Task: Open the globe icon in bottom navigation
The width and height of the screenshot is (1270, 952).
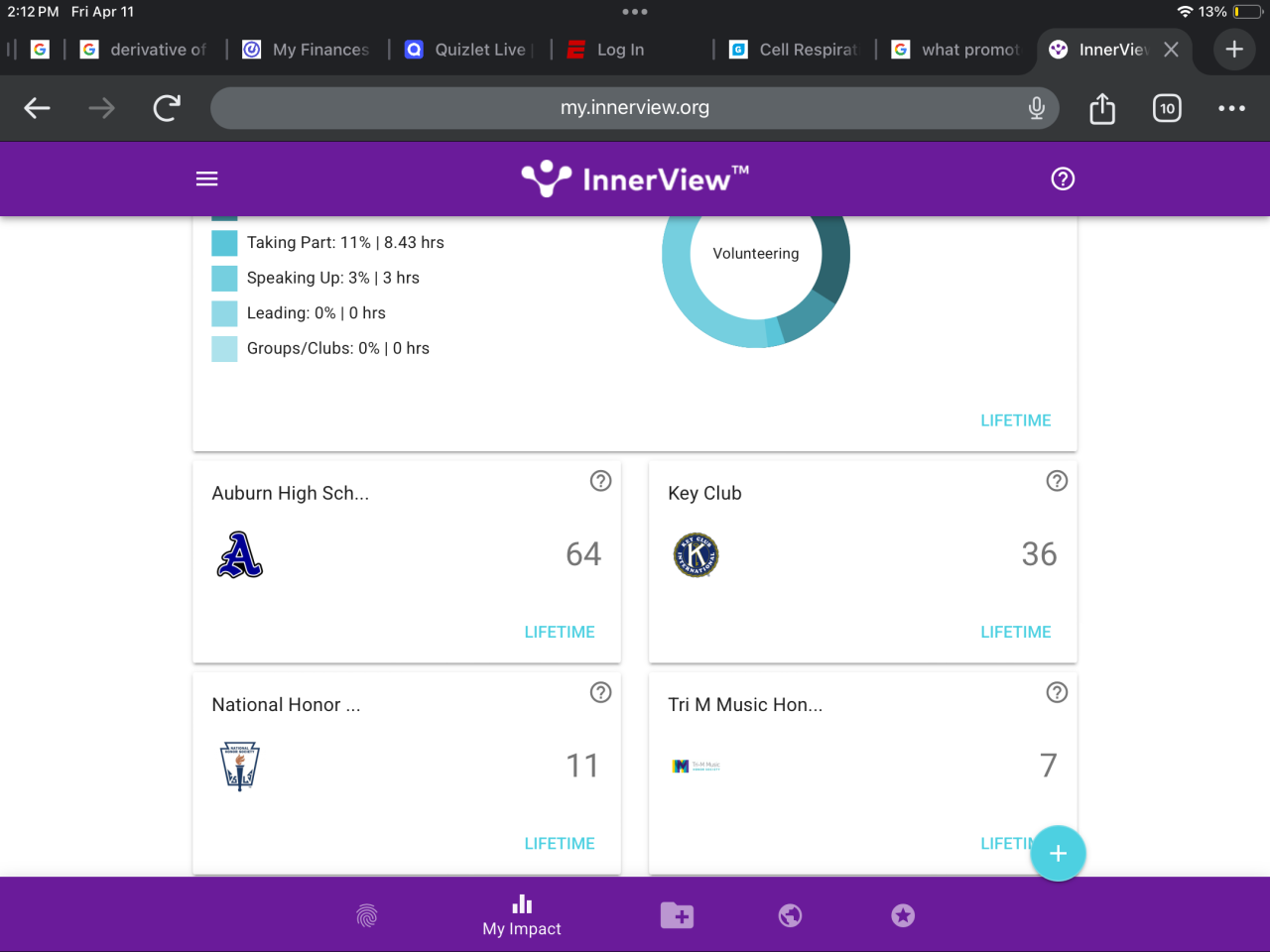Action: point(790,915)
